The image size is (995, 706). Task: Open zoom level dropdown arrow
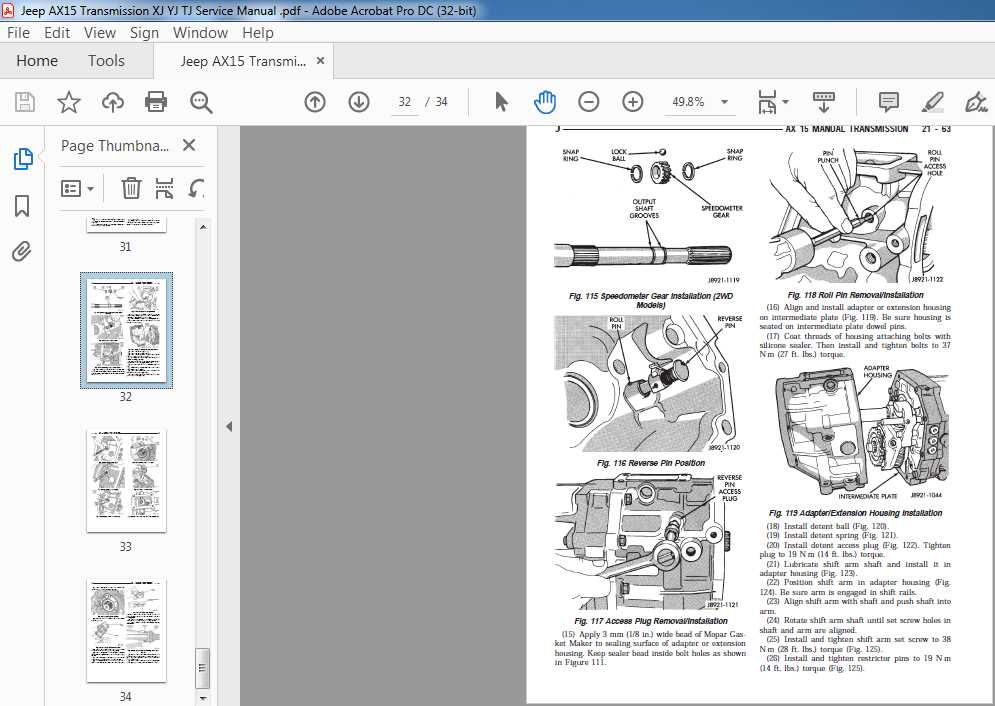point(724,102)
